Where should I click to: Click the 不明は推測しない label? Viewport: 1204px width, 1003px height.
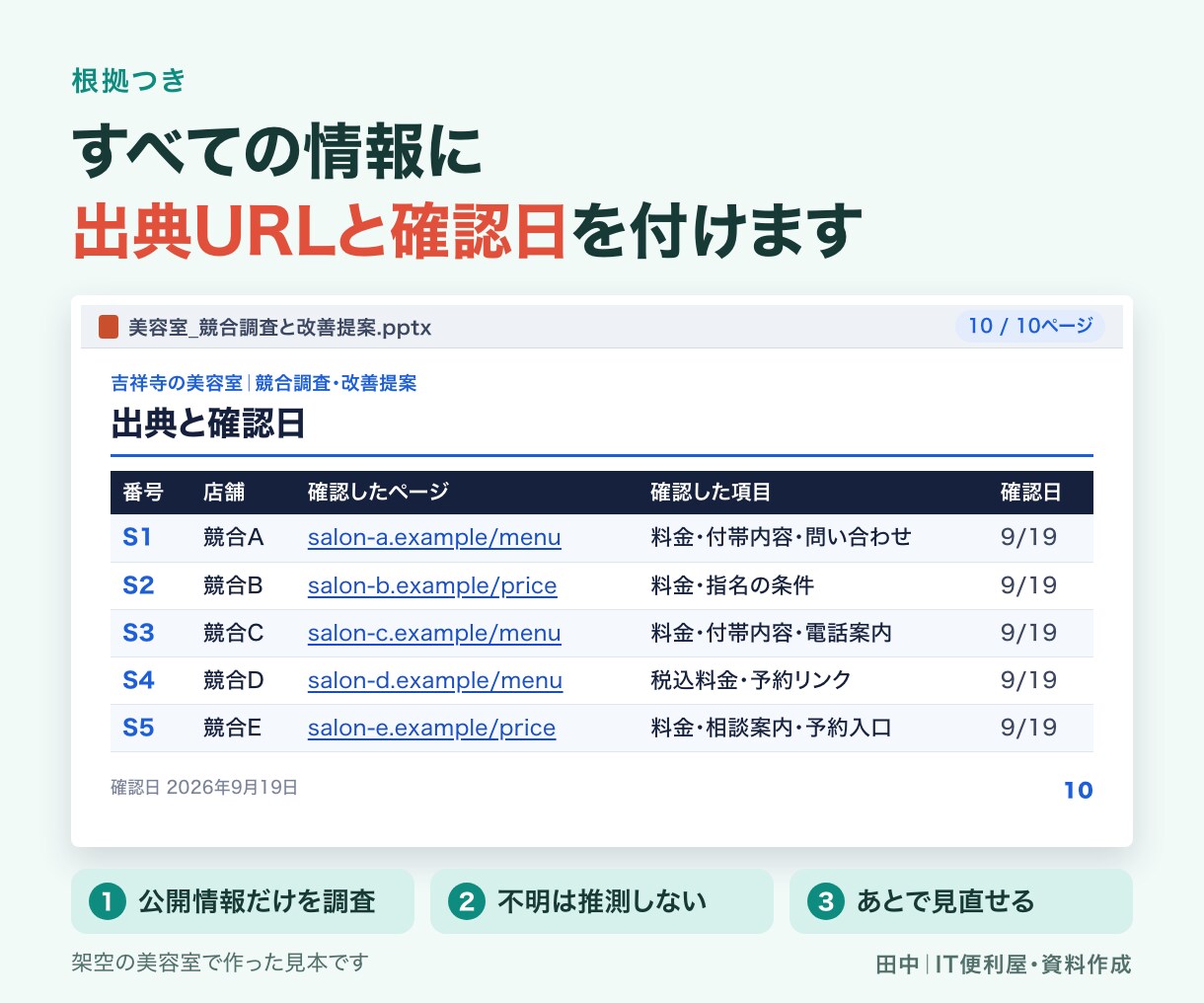(x=602, y=901)
